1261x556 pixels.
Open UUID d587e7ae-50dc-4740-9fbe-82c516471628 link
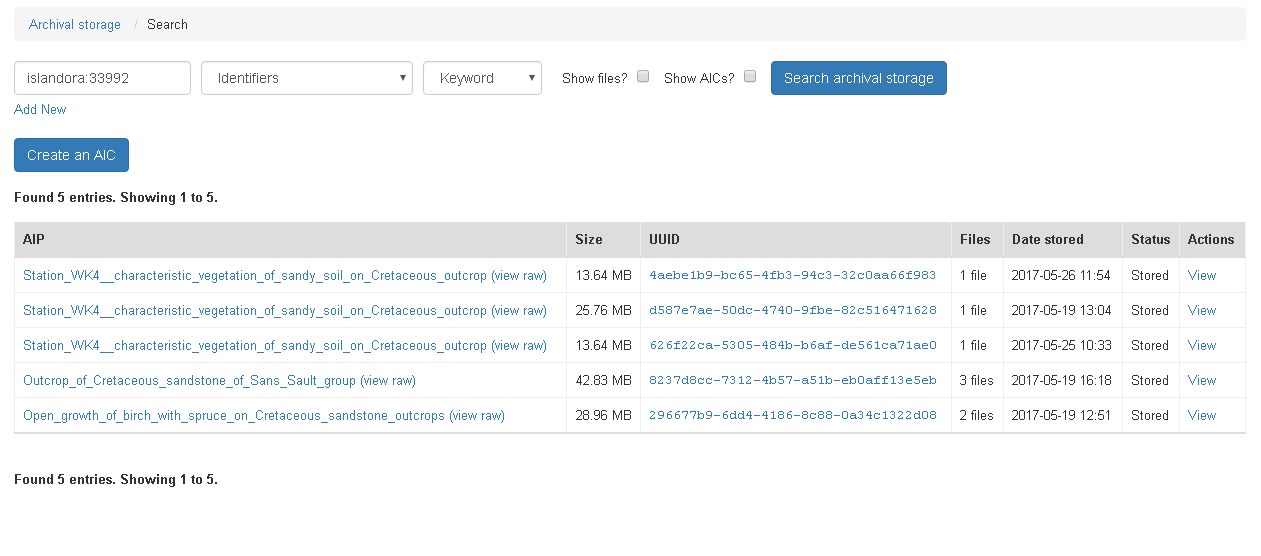[793, 310]
